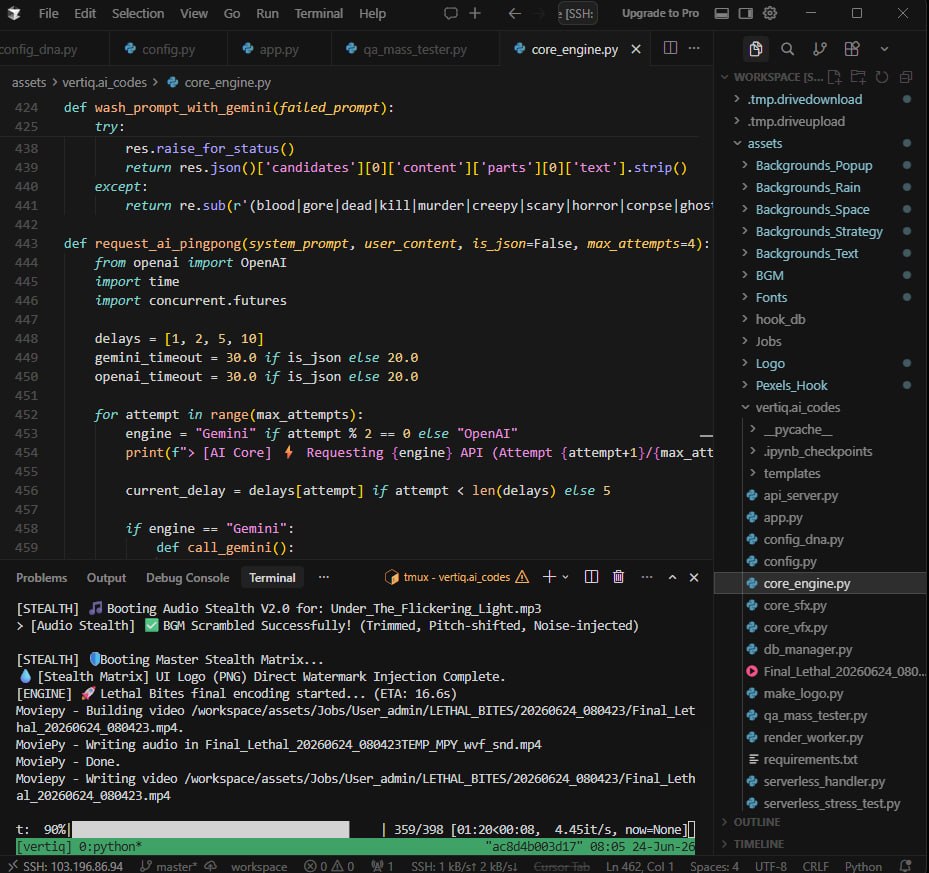Expand the Backgrounds_Popup folder
Viewport: 929px width, 873px height.
(x=813, y=166)
